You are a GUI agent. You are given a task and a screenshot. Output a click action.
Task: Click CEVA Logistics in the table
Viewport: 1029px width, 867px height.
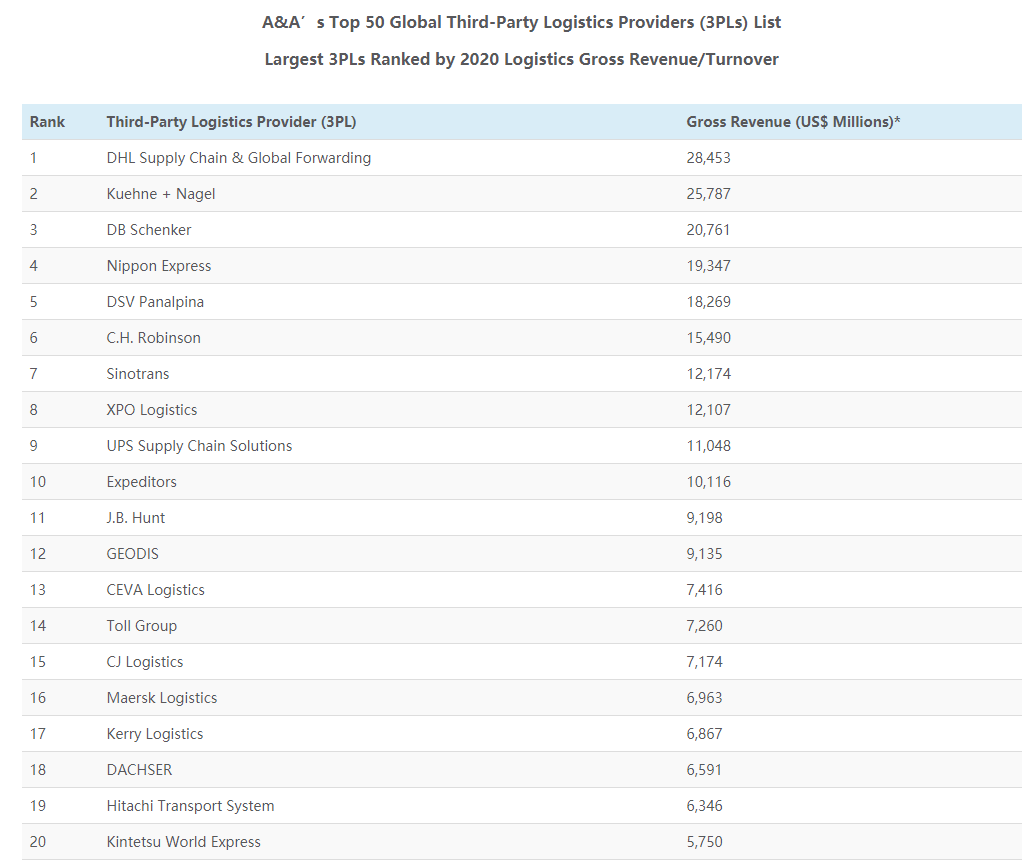tap(155, 590)
